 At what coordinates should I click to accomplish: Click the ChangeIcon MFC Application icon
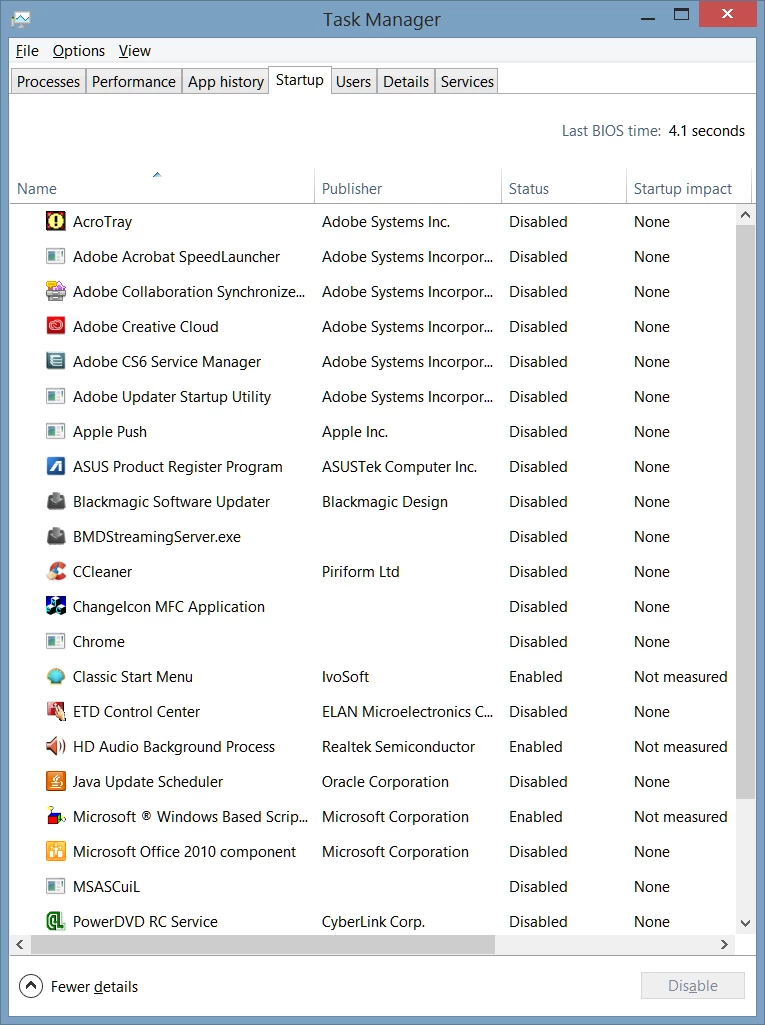[x=56, y=606]
